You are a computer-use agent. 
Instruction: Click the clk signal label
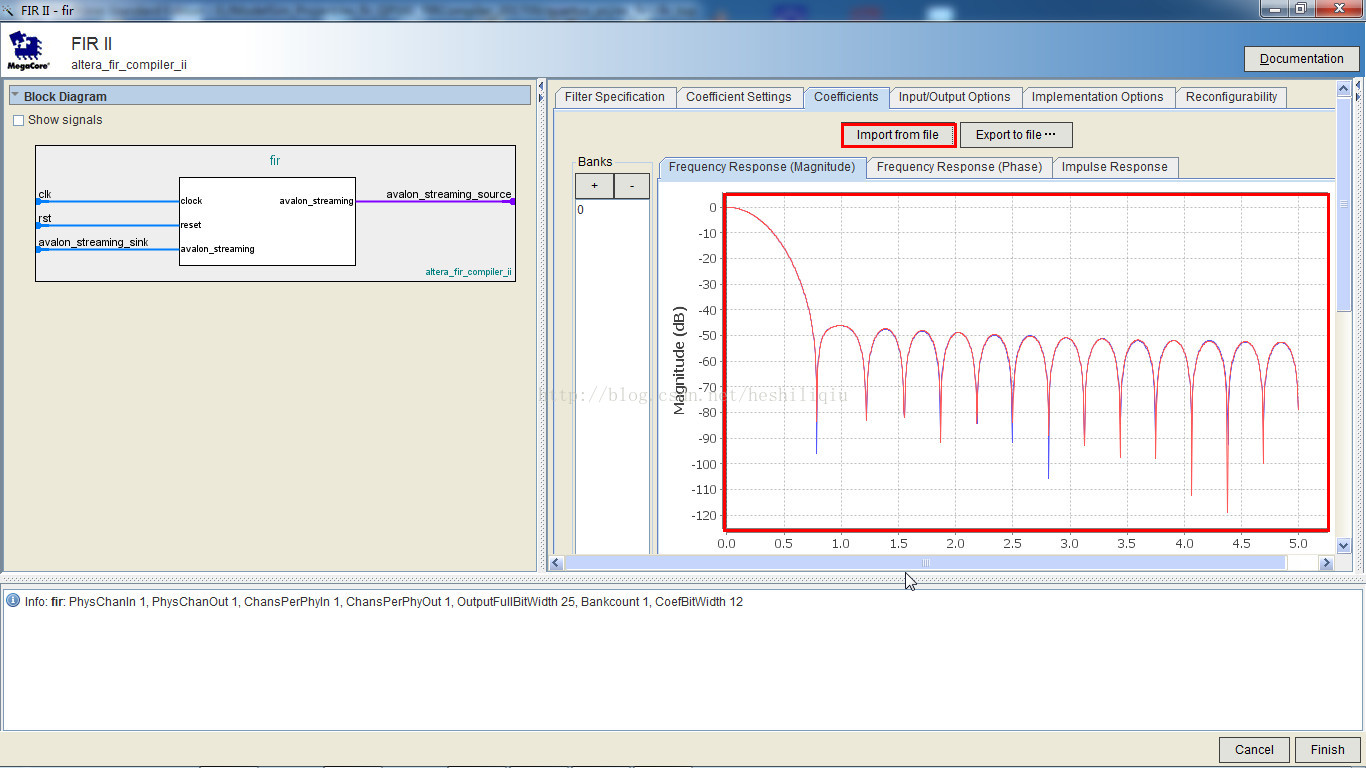[45, 194]
